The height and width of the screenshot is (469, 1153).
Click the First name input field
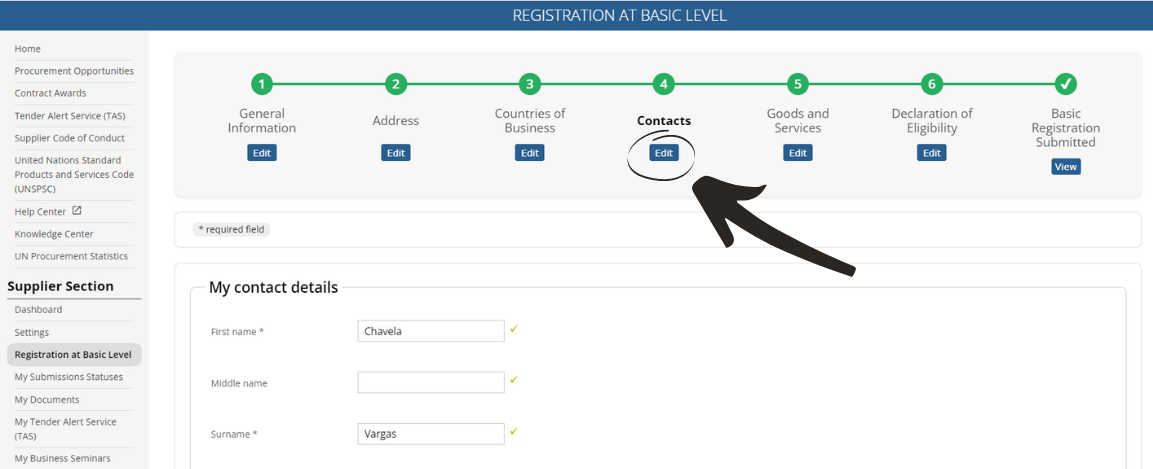pyautogui.click(x=431, y=331)
